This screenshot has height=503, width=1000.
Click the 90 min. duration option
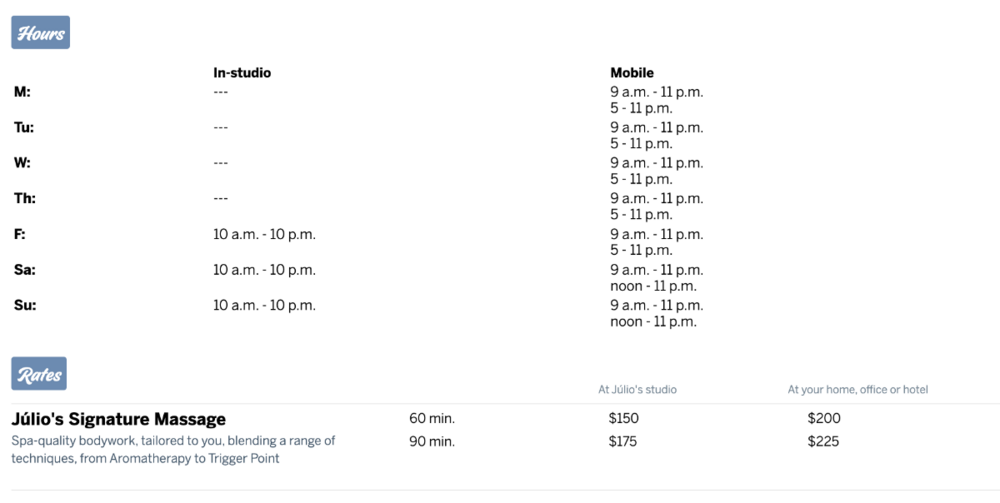coord(432,442)
